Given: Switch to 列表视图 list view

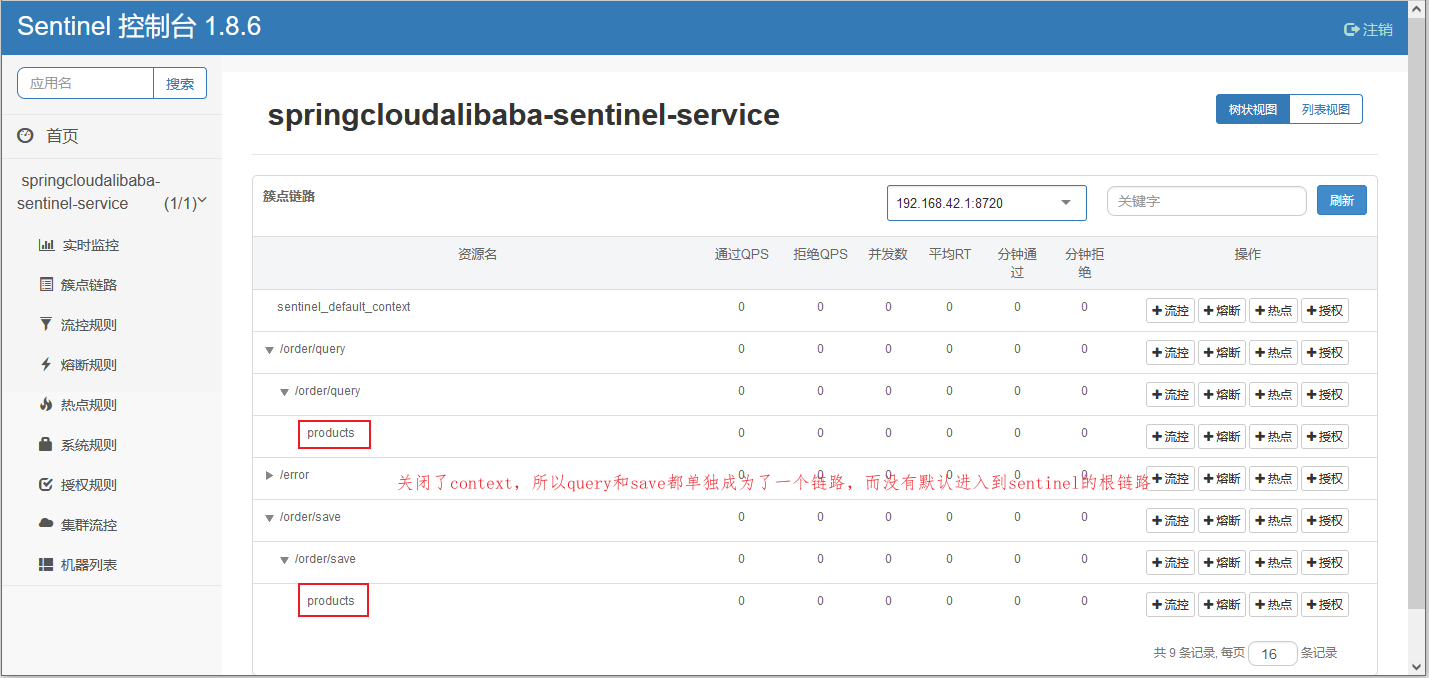Looking at the screenshot, I should coord(1326,110).
